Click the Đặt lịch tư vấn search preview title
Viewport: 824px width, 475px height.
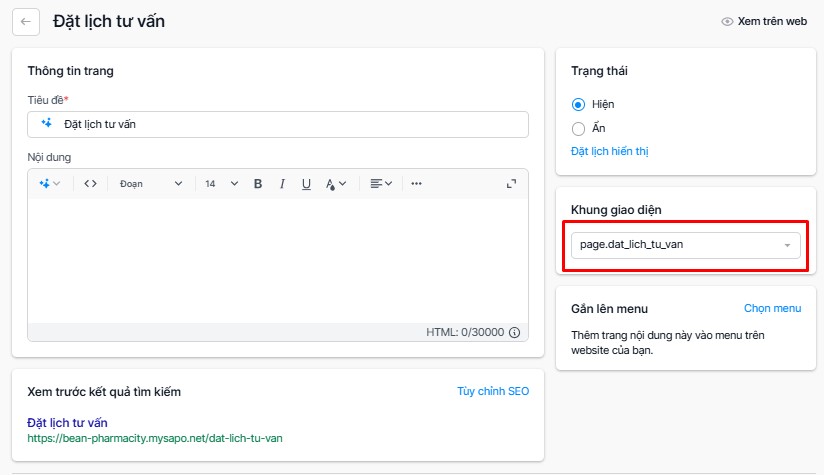click(67, 423)
